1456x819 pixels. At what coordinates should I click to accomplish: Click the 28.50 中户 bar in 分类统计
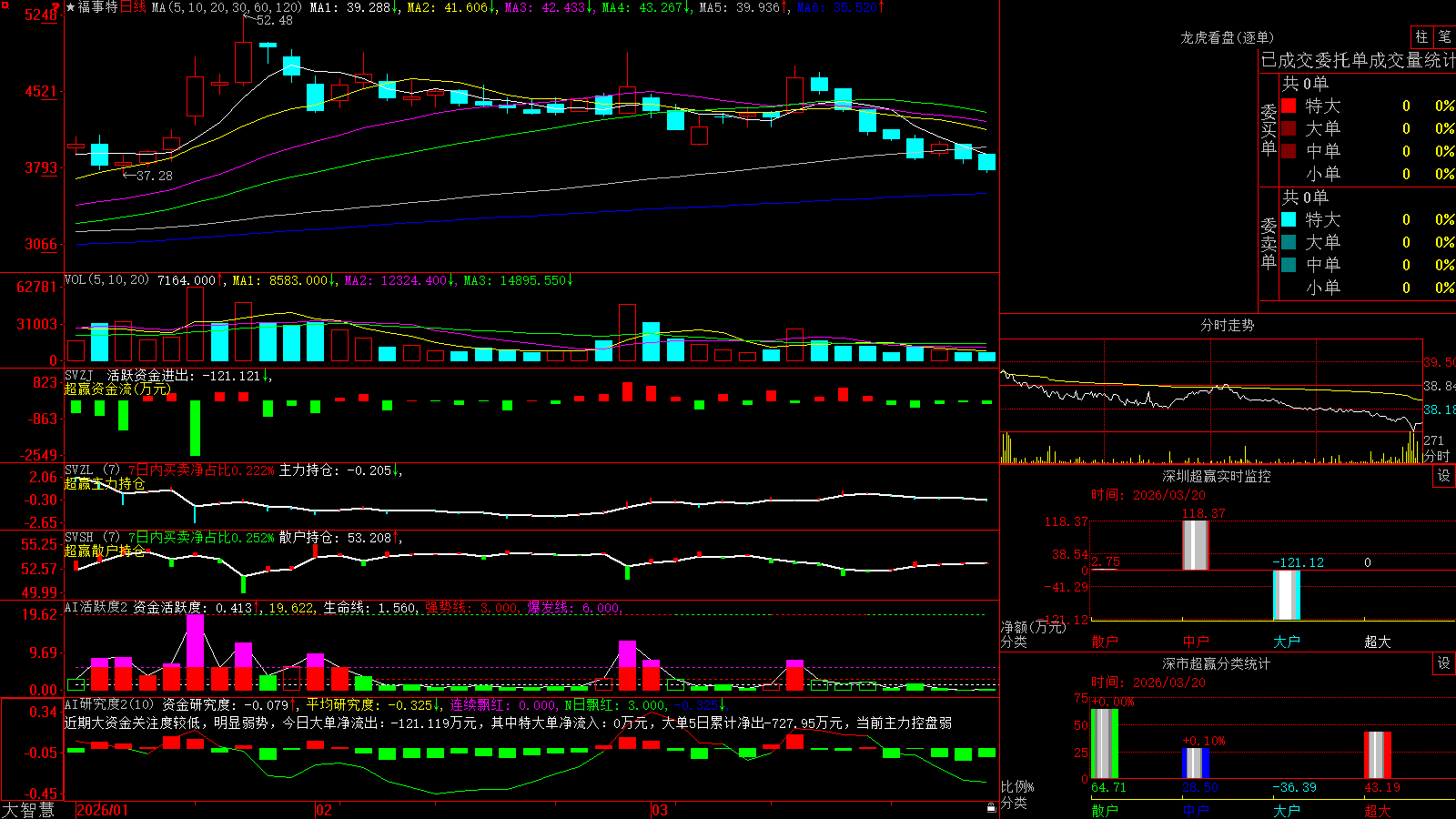coord(1195,763)
